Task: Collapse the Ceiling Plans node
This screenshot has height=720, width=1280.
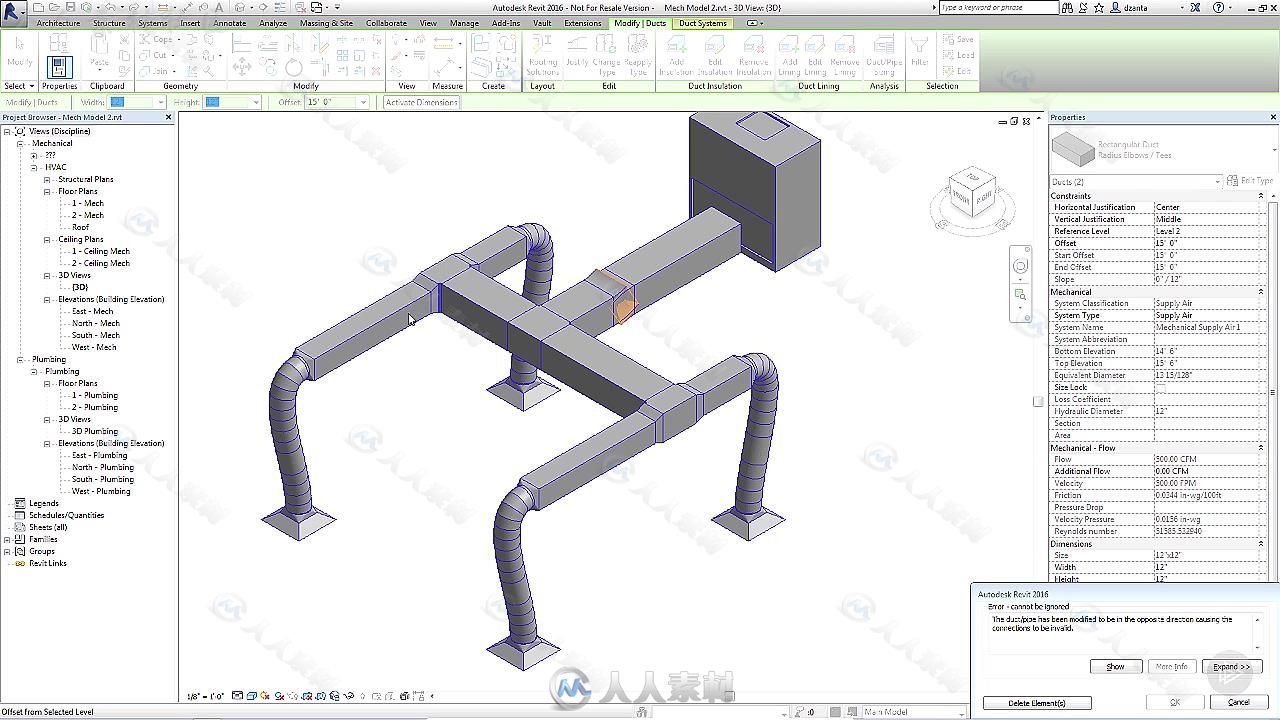Action: click(47, 239)
